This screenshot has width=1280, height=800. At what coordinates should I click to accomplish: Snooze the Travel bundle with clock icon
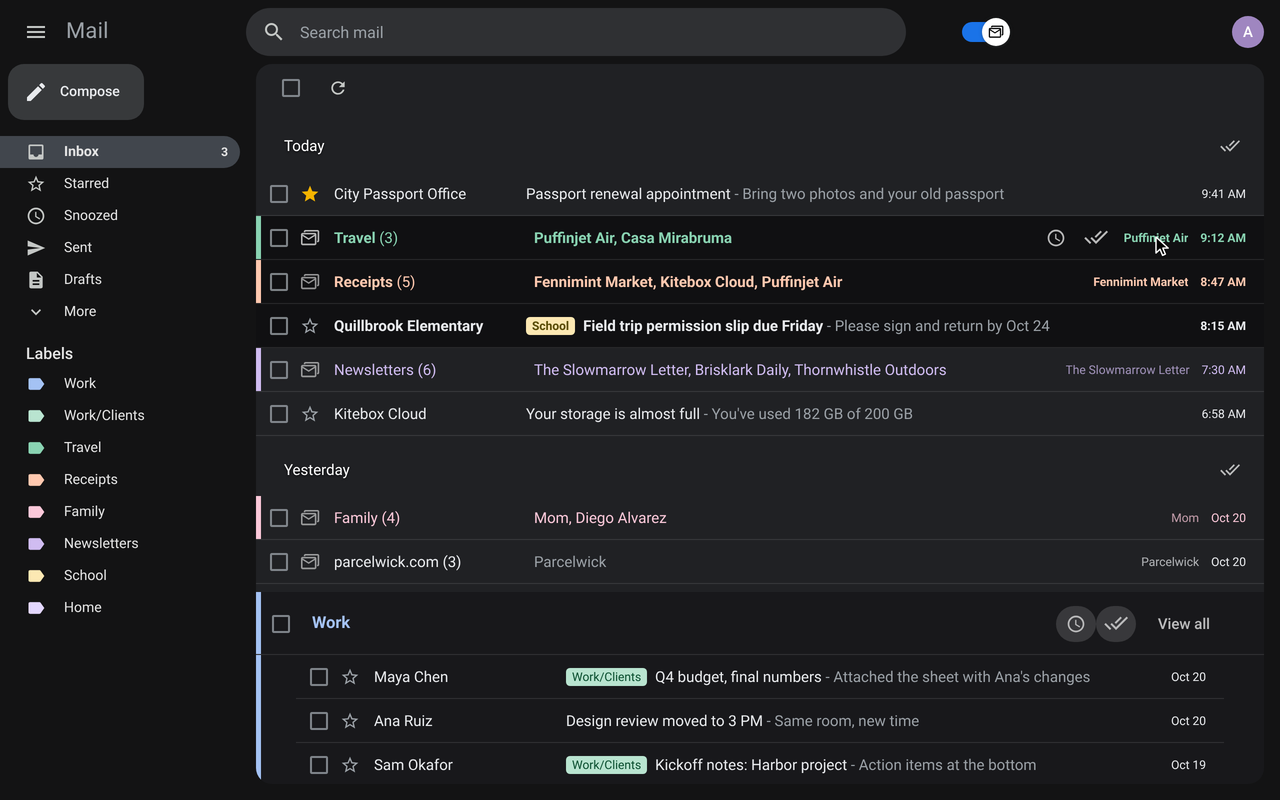1056,238
